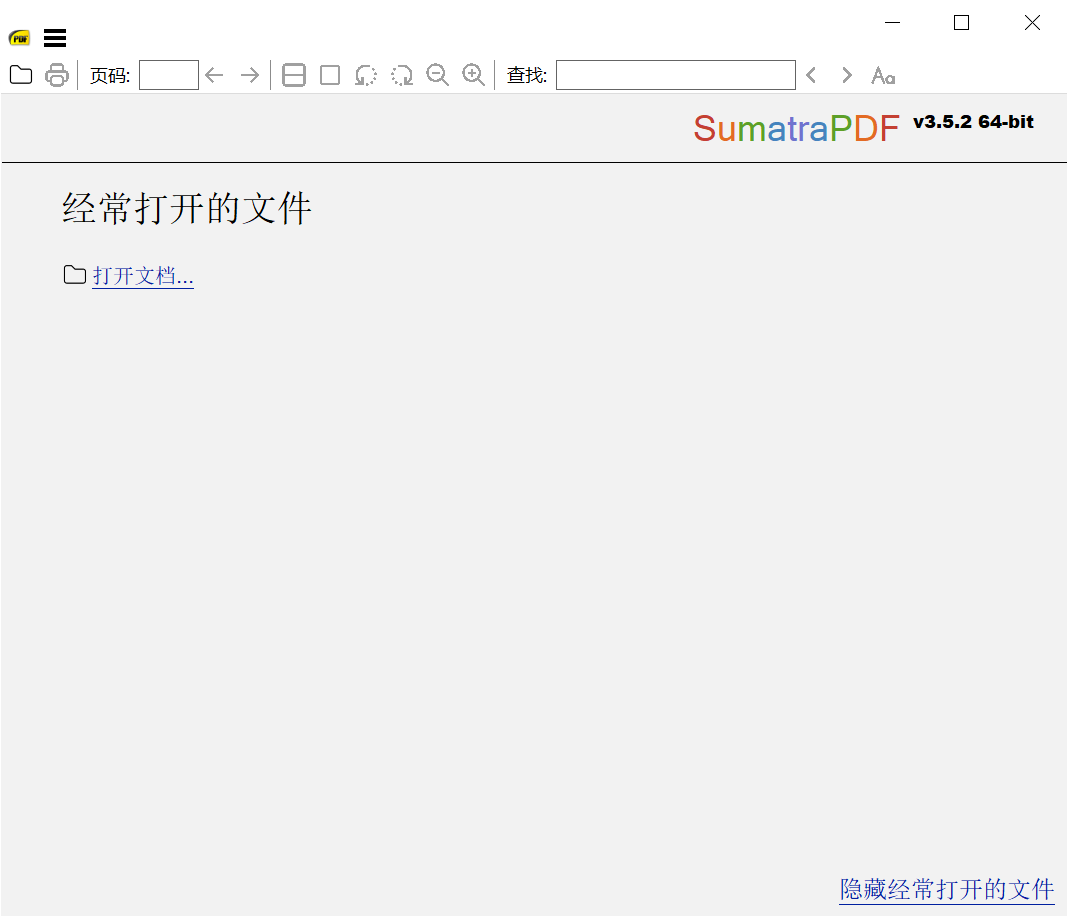Click 隐藏经常打开的文件 link
Screen dimensions: 1068x917
pos(947,890)
